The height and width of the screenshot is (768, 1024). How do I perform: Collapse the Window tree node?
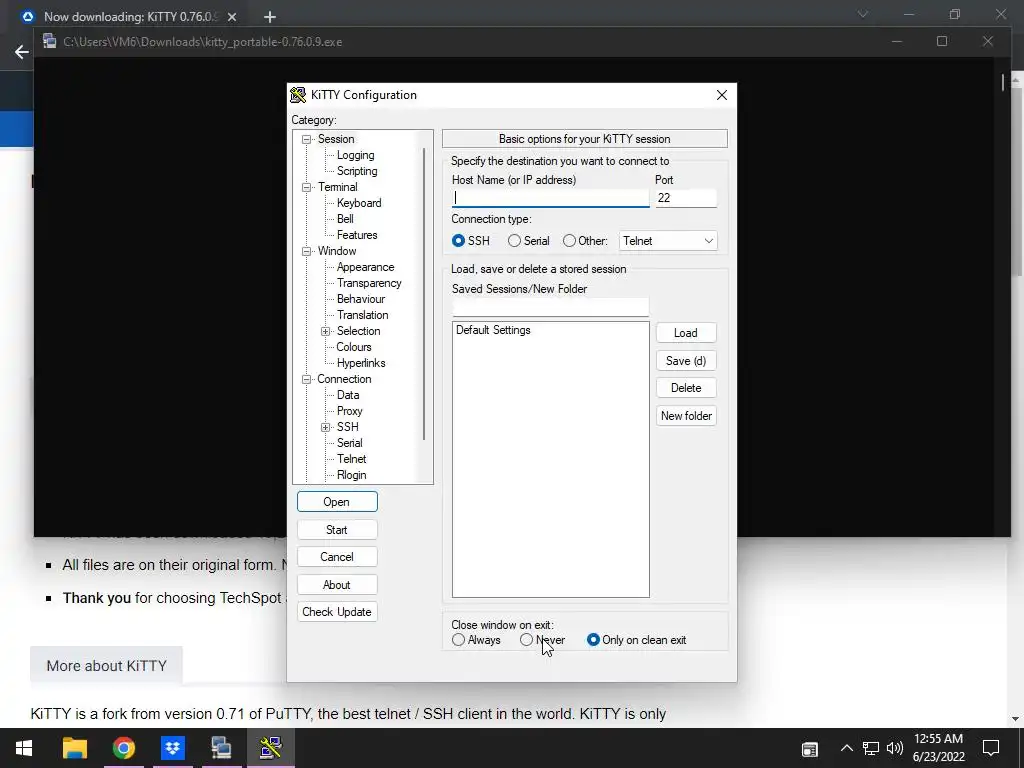306,251
